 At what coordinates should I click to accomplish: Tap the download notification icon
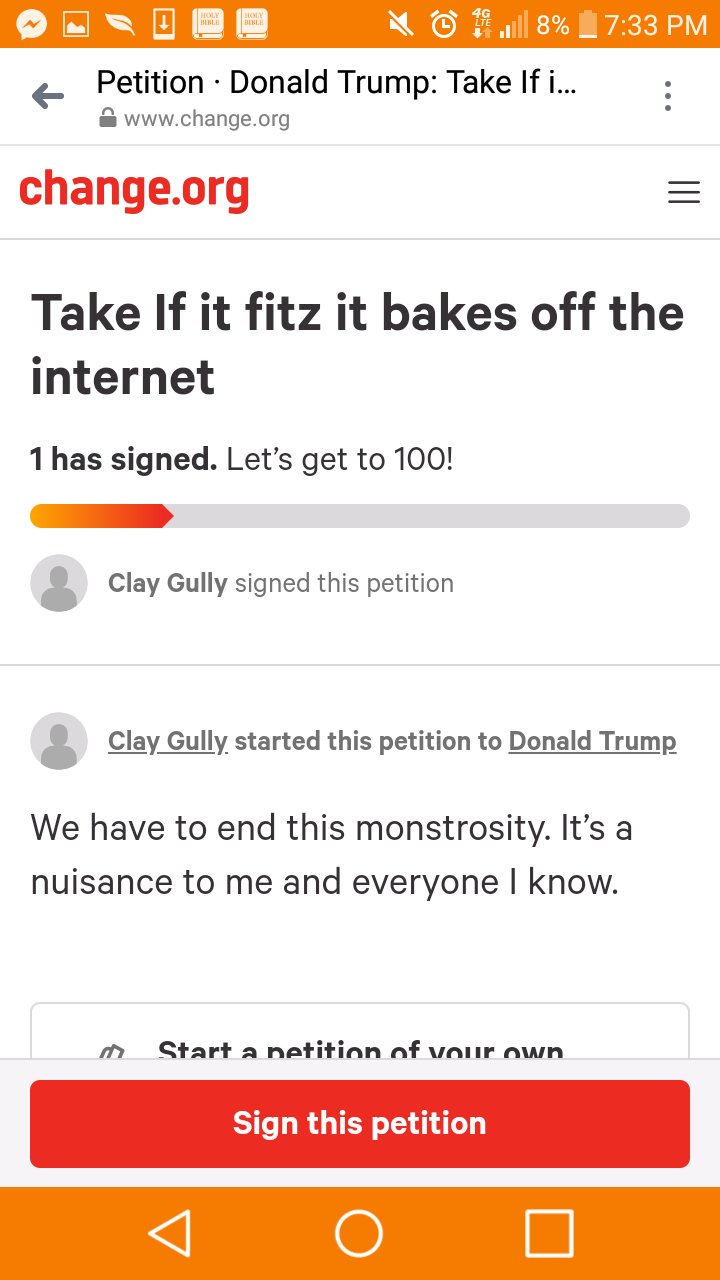(164, 24)
